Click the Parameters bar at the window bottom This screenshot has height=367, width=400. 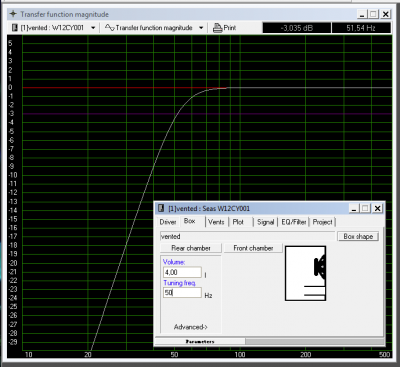200,341
